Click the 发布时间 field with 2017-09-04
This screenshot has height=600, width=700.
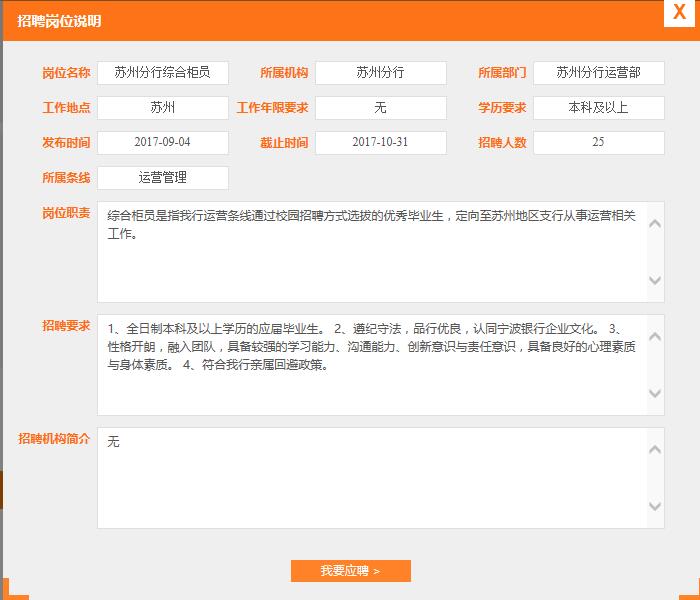pyautogui.click(x=162, y=143)
